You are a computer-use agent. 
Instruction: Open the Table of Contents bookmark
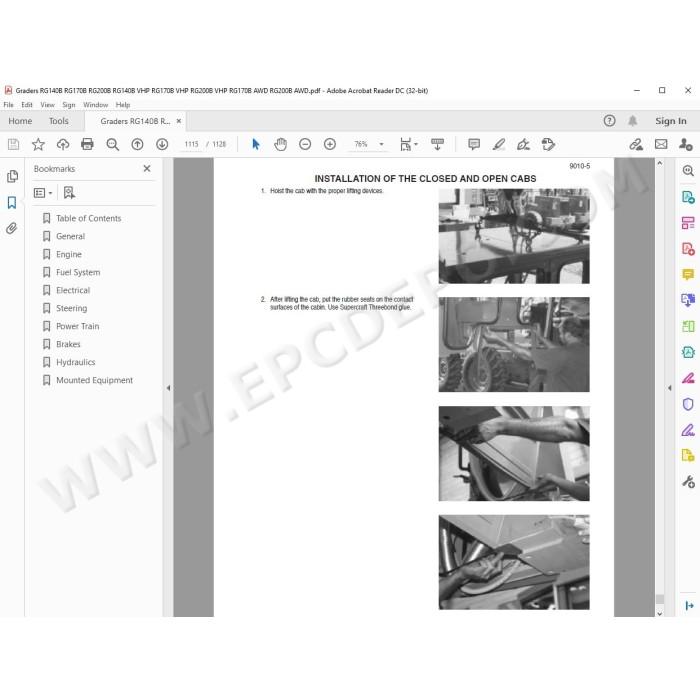tap(88, 218)
